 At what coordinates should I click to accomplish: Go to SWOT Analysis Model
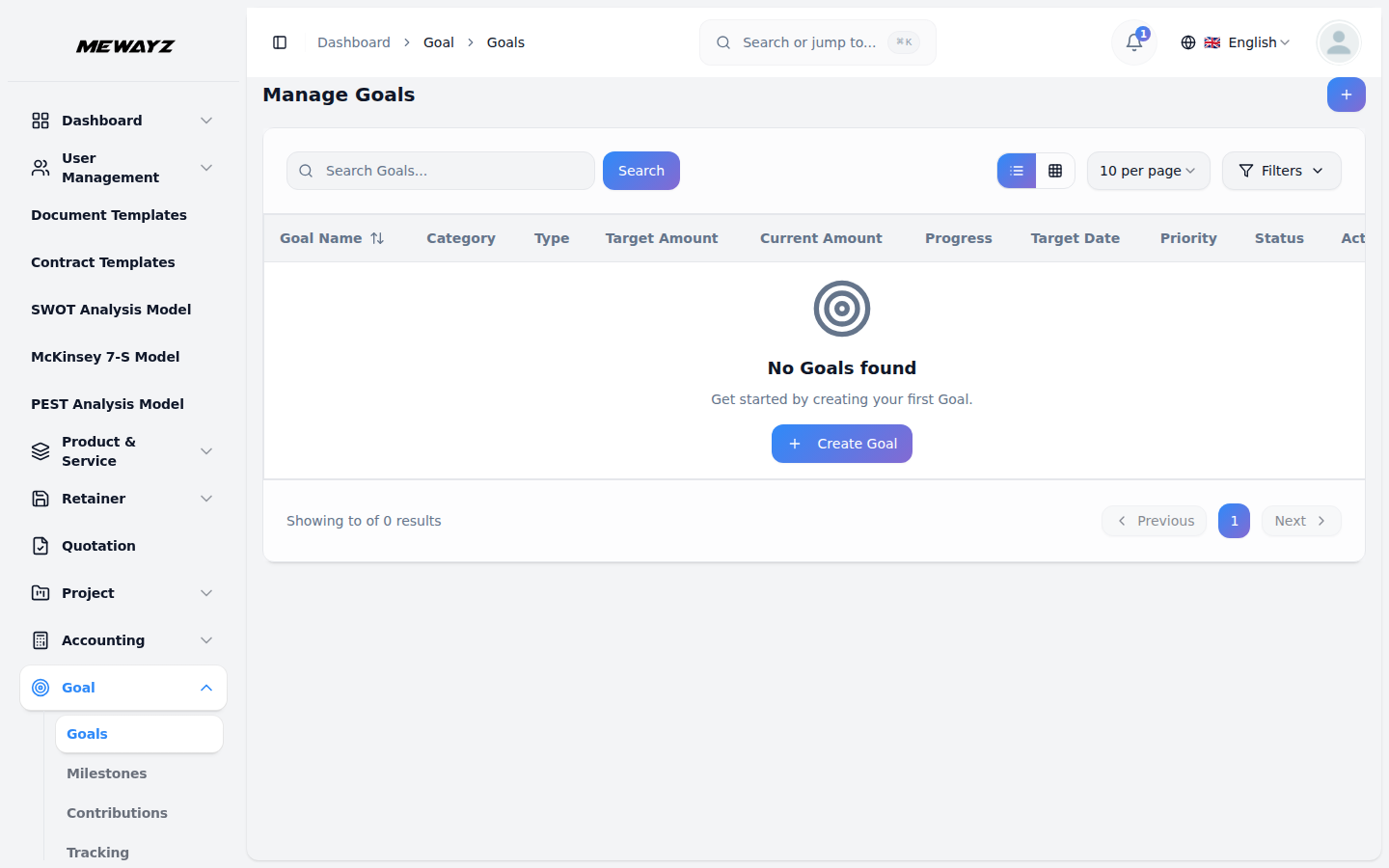point(111,310)
